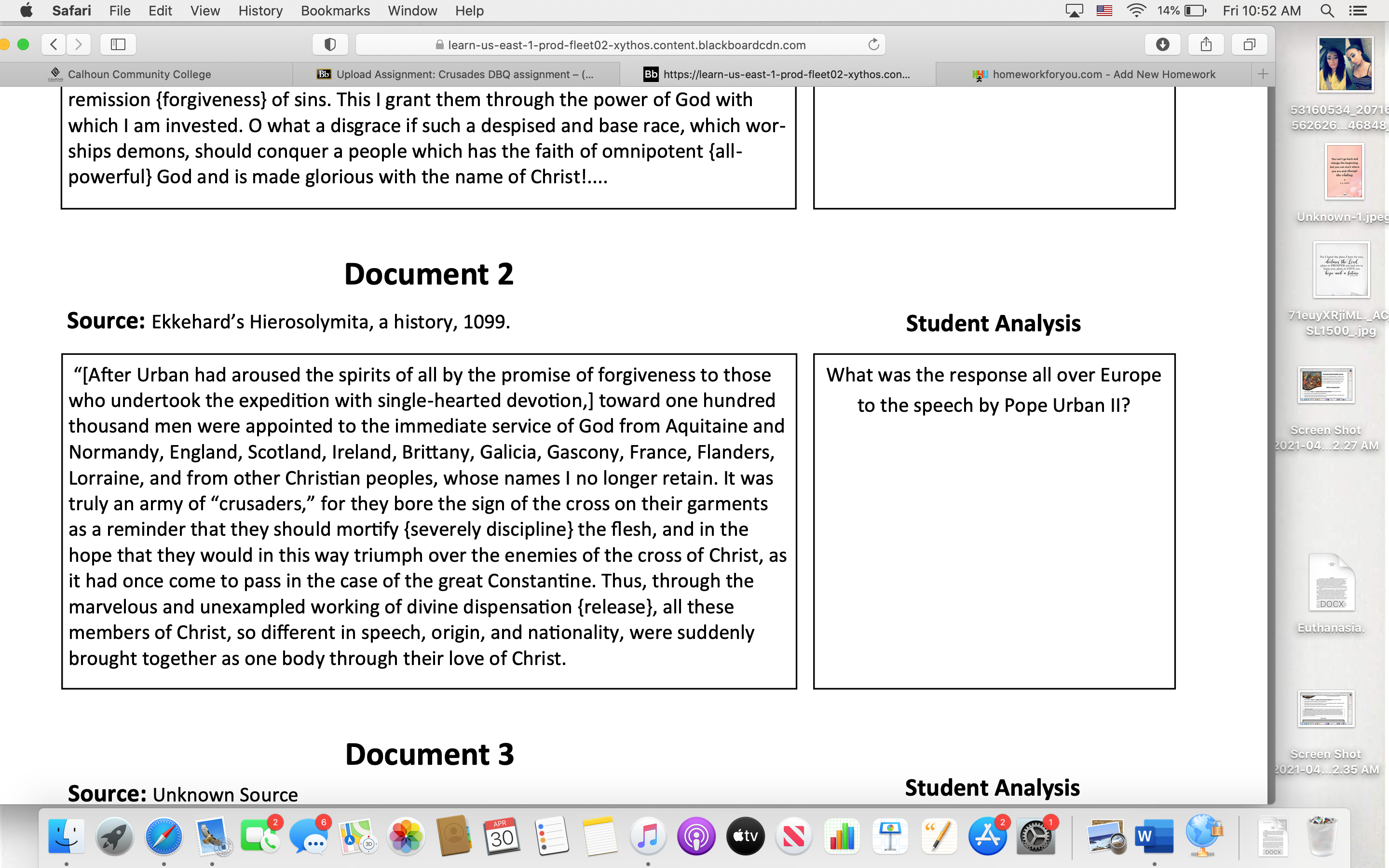
Task: Open the Bookmarks menu
Action: (x=335, y=10)
